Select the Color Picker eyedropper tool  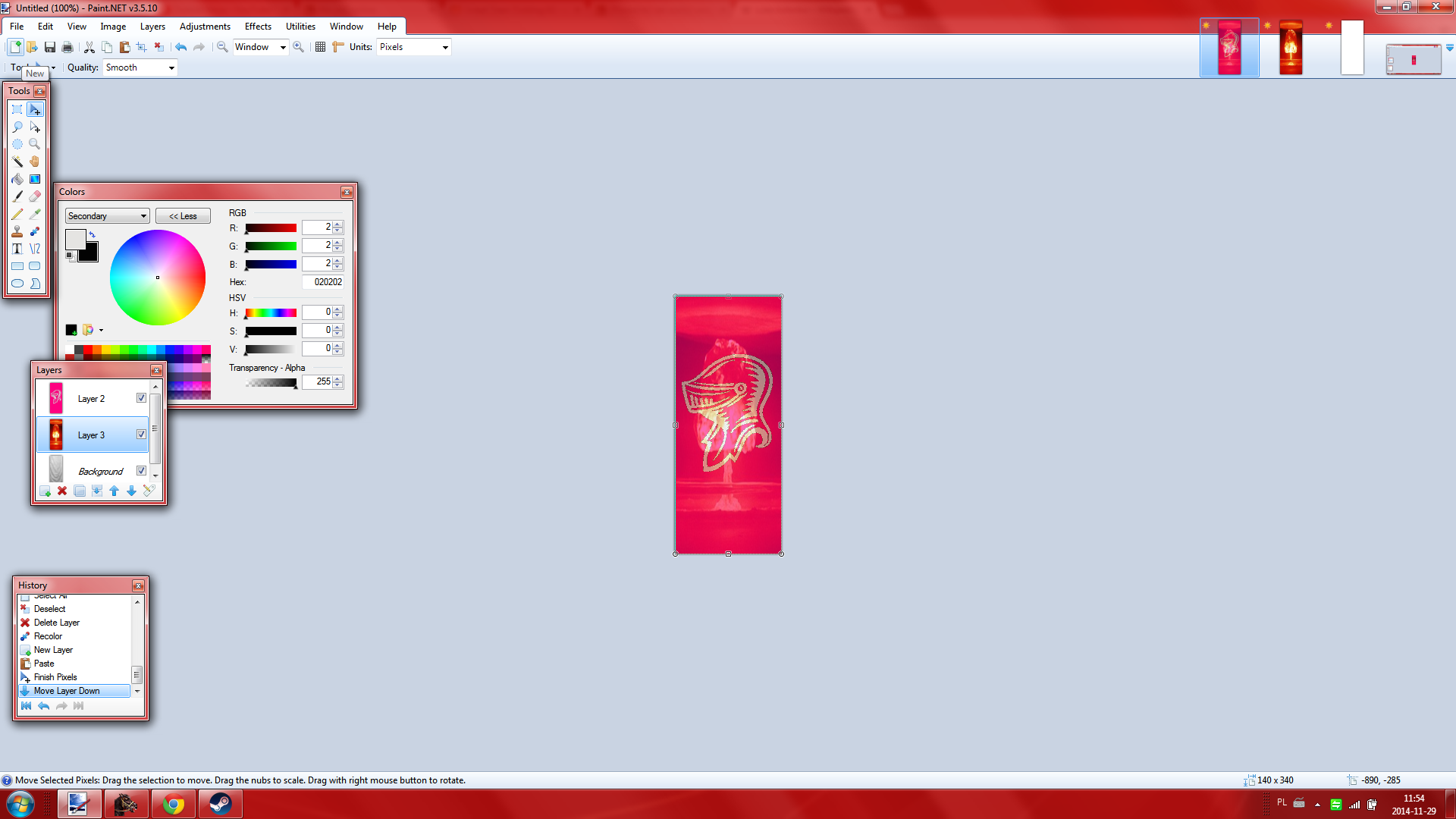point(35,214)
